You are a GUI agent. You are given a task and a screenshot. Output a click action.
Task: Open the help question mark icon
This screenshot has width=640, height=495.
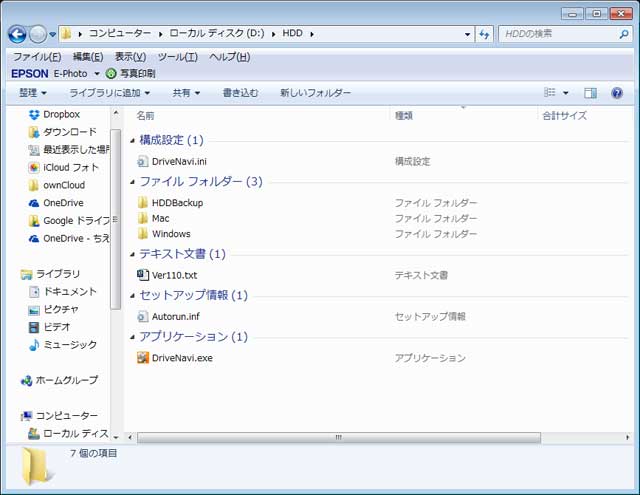coord(617,93)
